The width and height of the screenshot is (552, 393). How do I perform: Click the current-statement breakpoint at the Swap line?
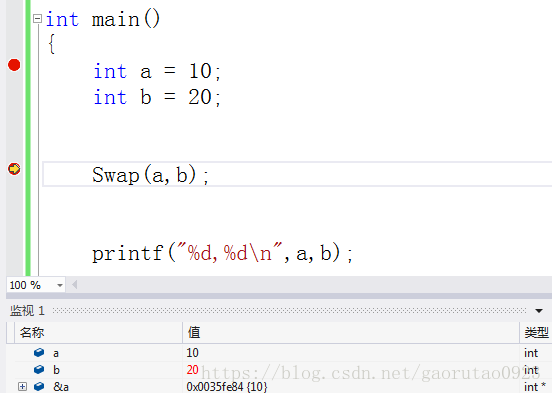tap(14, 169)
